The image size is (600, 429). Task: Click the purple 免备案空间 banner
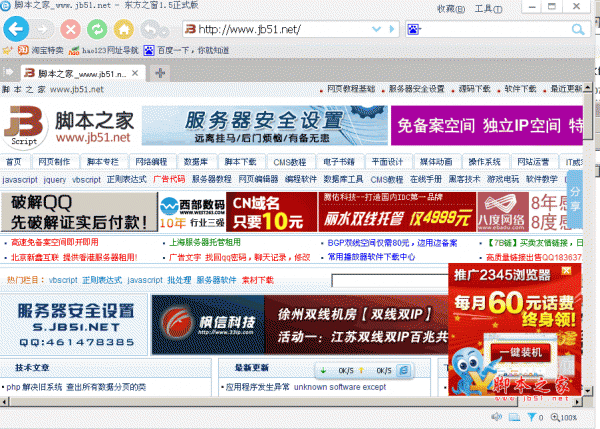click(x=487, y=126)
